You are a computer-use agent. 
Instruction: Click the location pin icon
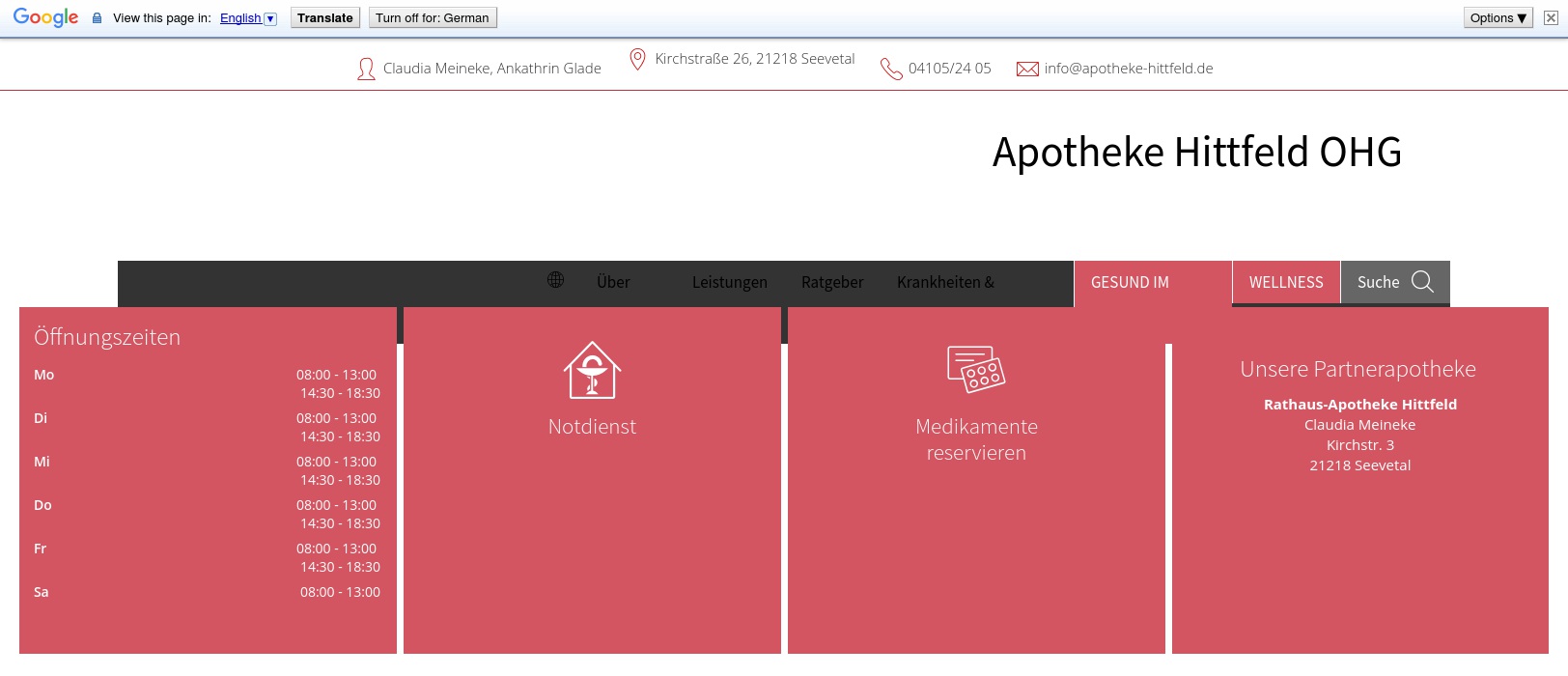click(637, 60)
